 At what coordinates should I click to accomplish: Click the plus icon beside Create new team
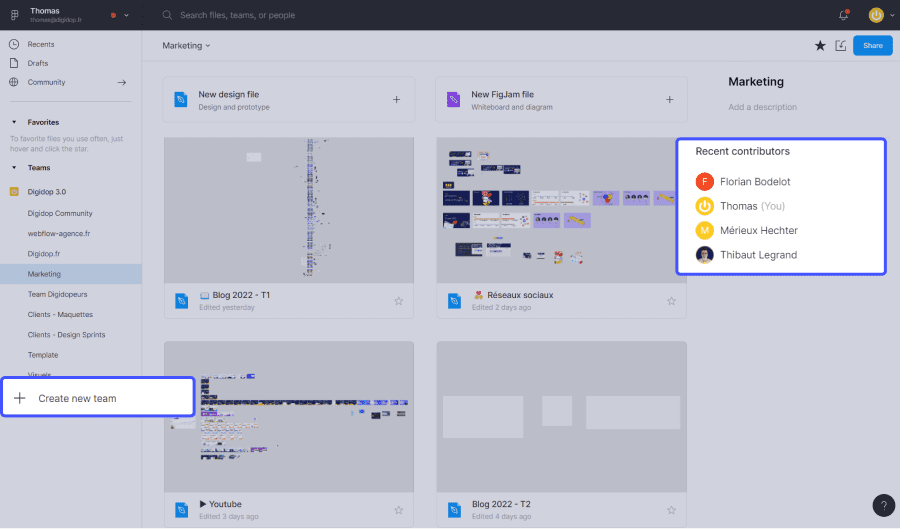click(x=20, y=398)
